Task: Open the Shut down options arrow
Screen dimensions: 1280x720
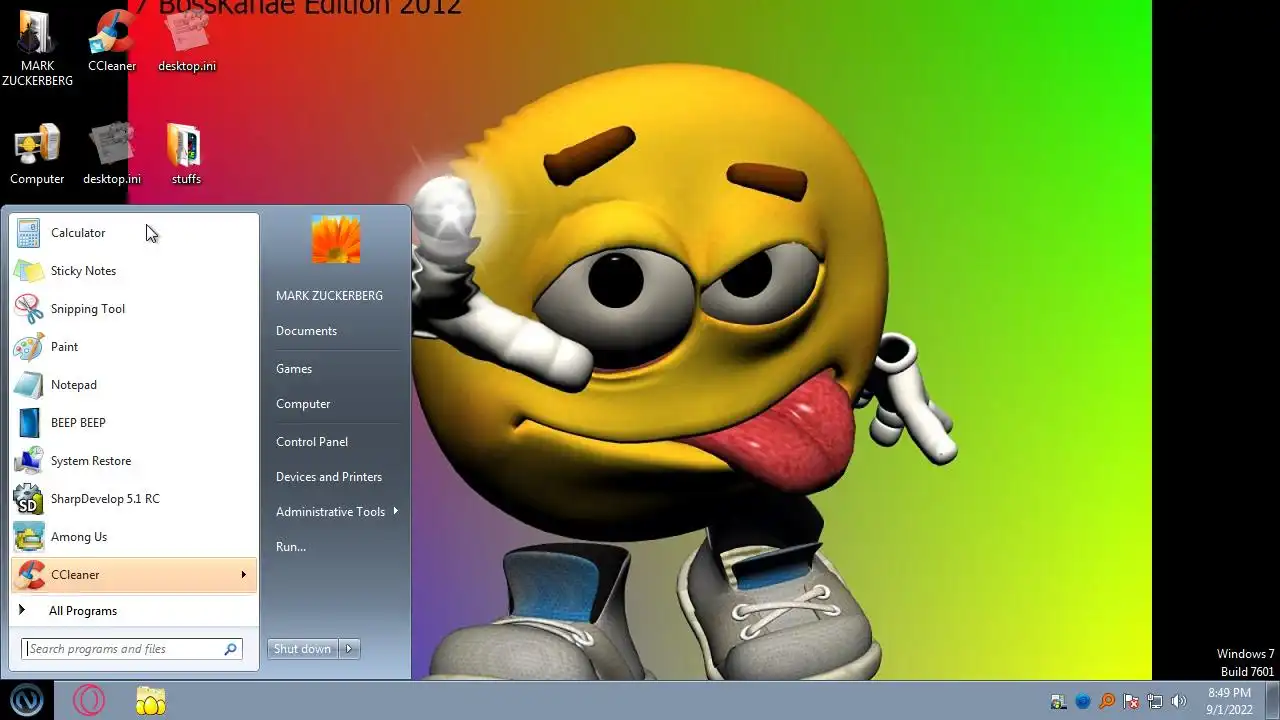Action: pos(349,649)
